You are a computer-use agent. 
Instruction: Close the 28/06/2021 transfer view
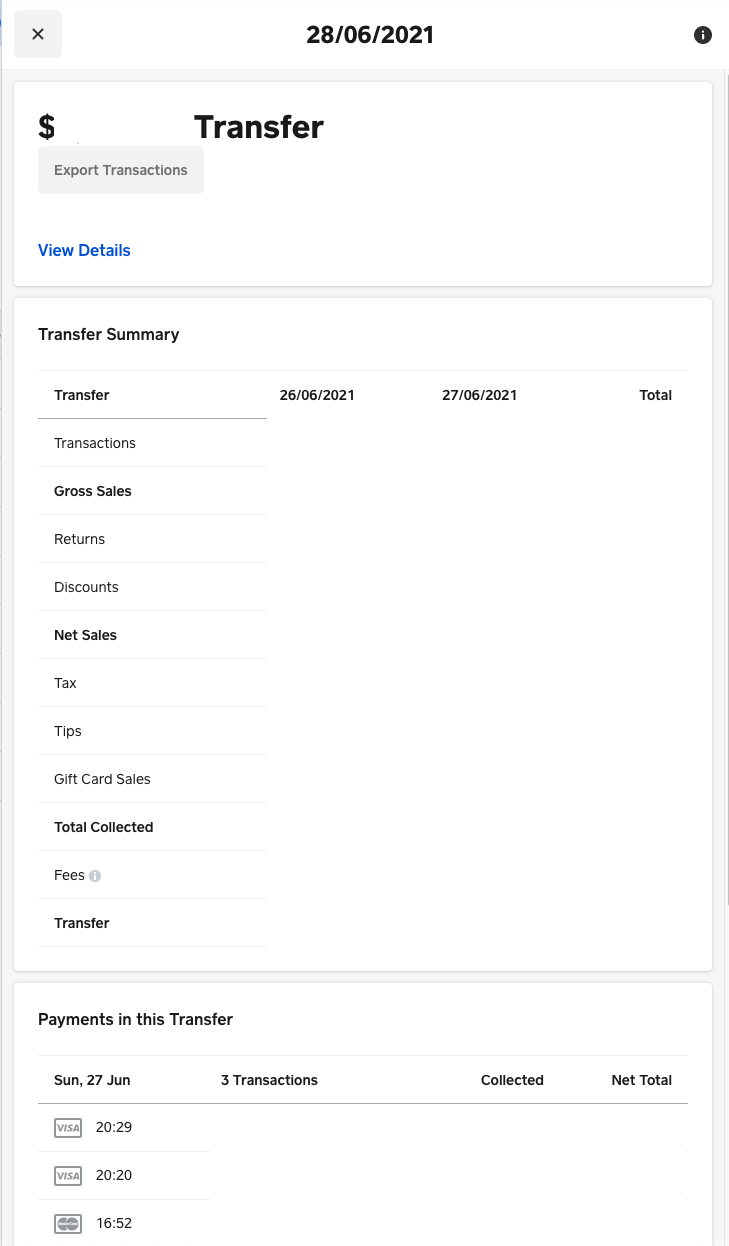pyautogui.click(x=38, y=34)
